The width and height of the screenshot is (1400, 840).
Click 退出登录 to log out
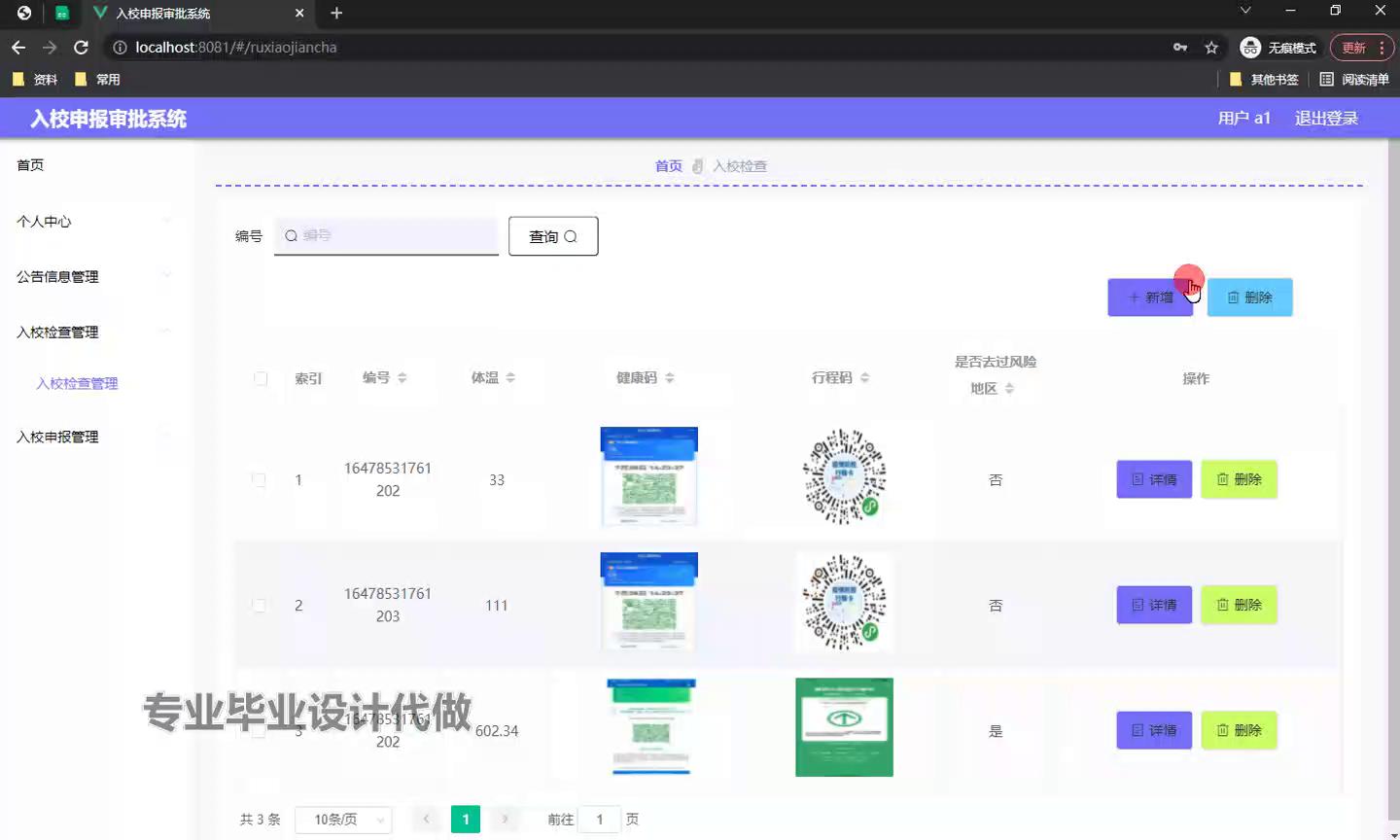[1326, 118]
